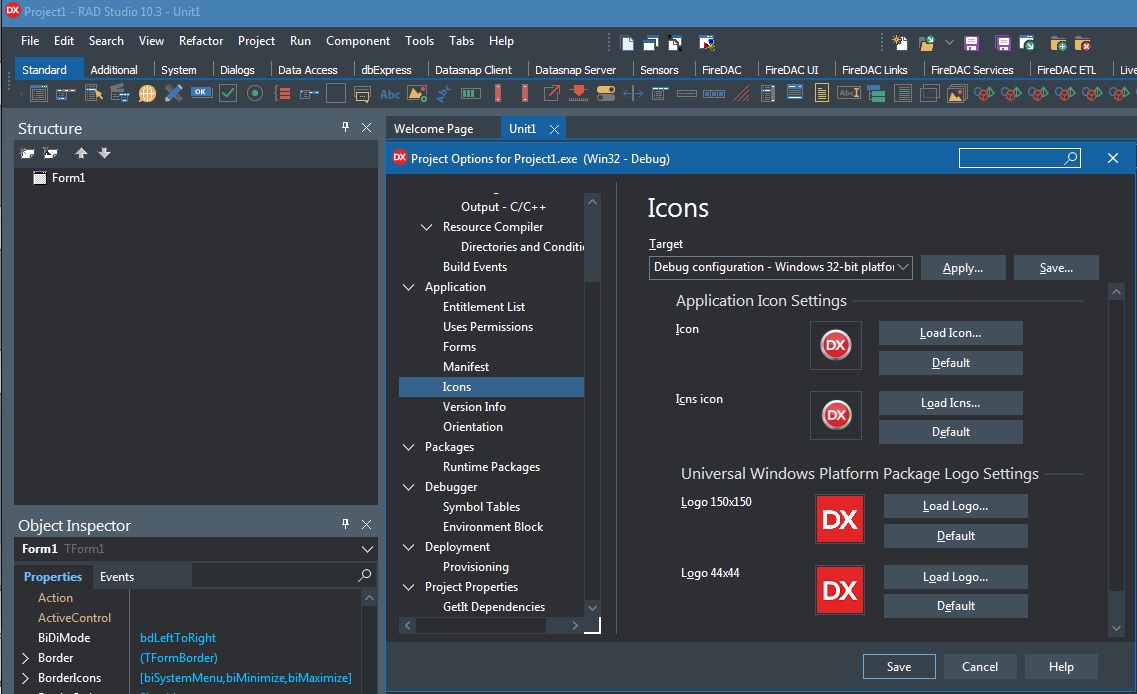Pick the TSplitter component icon

632,93
